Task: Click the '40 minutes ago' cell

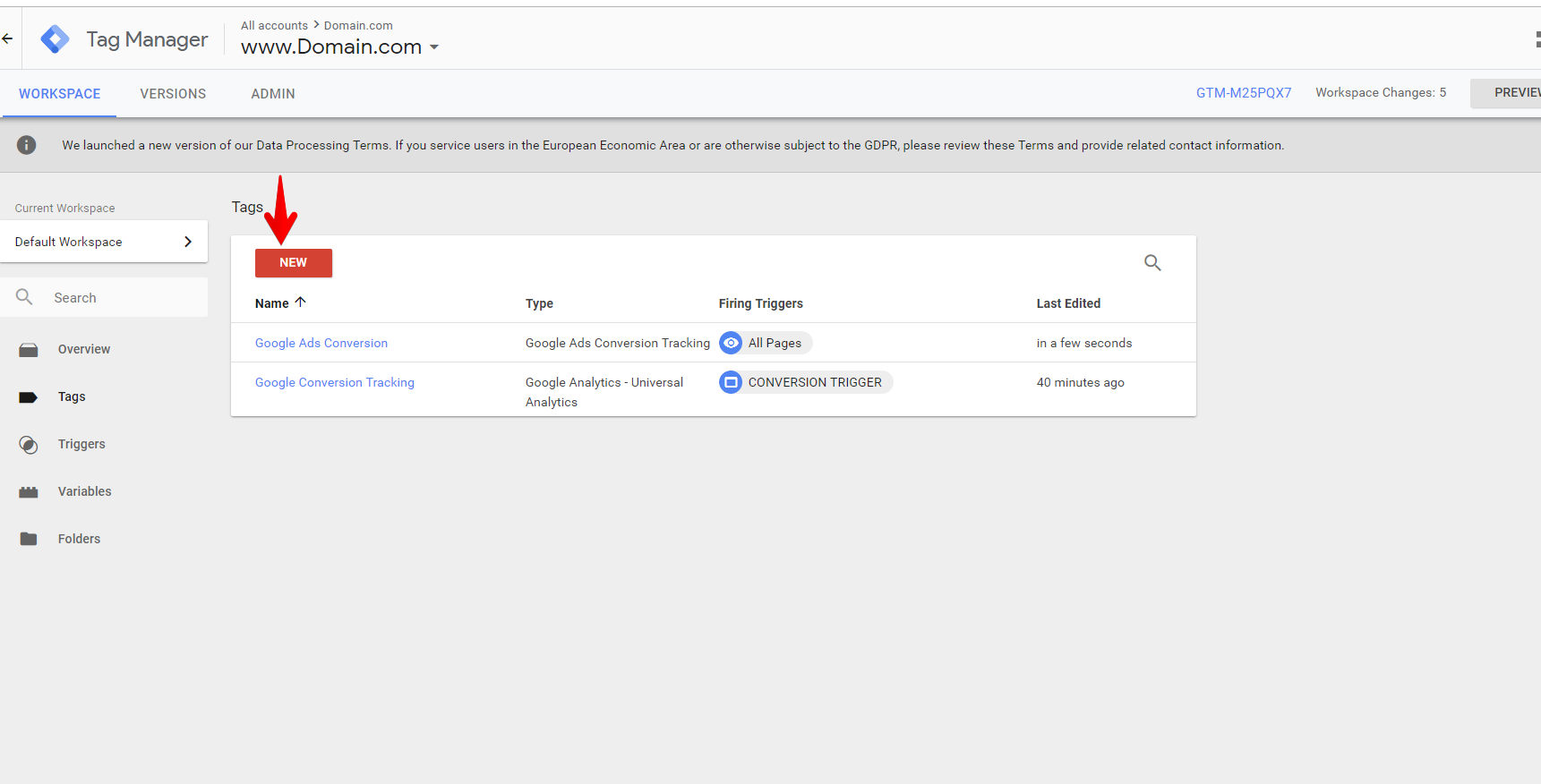Action: [1081, 382]
